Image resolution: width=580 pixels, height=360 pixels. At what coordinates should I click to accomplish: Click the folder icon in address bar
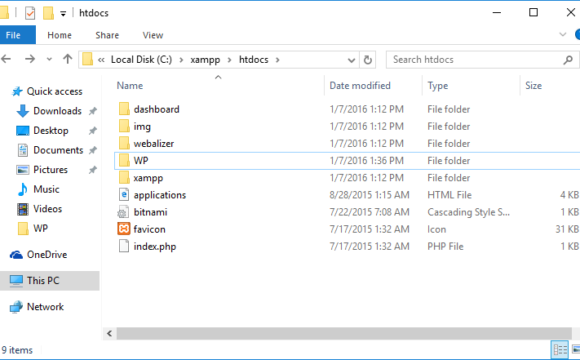pyautogui.click(x=87, y=59)
